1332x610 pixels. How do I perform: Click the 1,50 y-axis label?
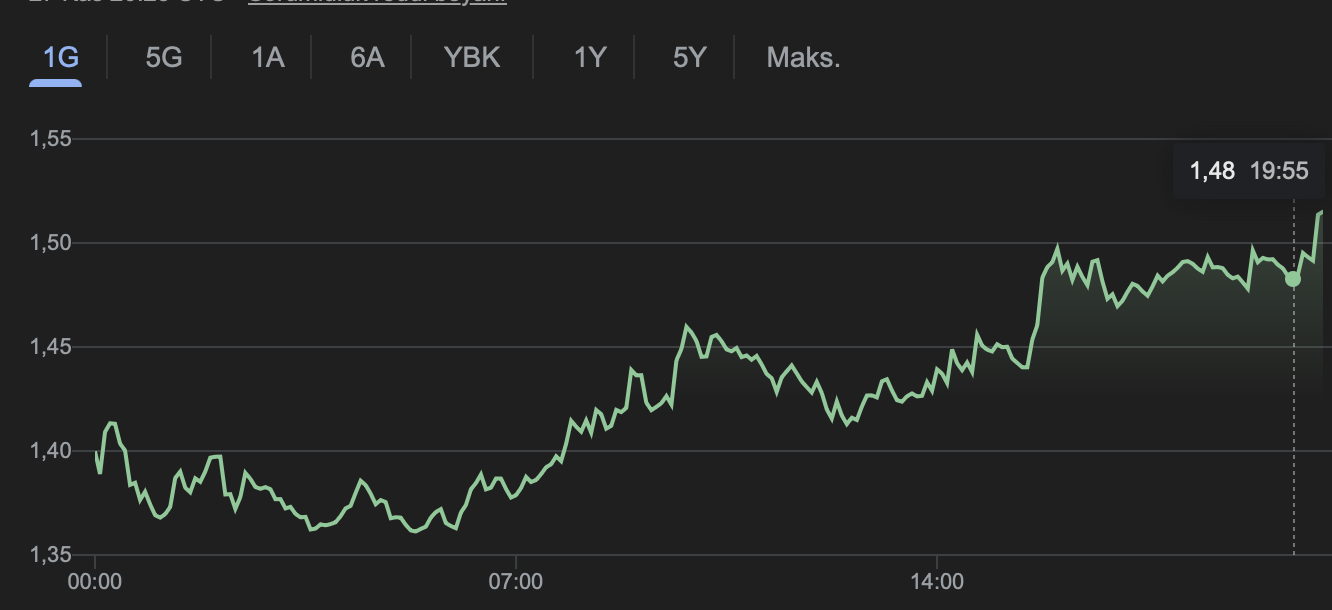tap(51, 243)
